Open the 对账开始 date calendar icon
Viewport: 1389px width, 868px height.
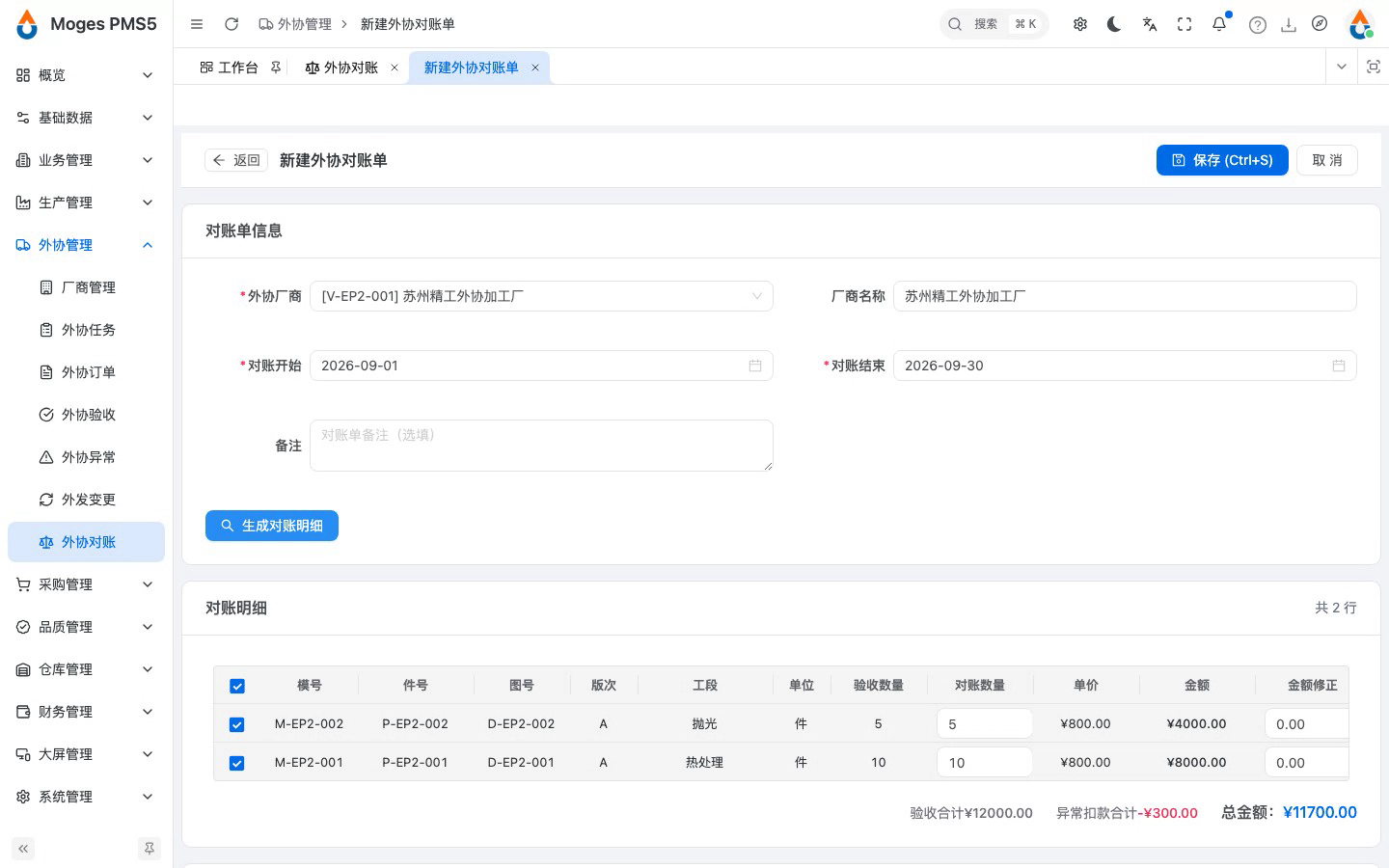755,366
